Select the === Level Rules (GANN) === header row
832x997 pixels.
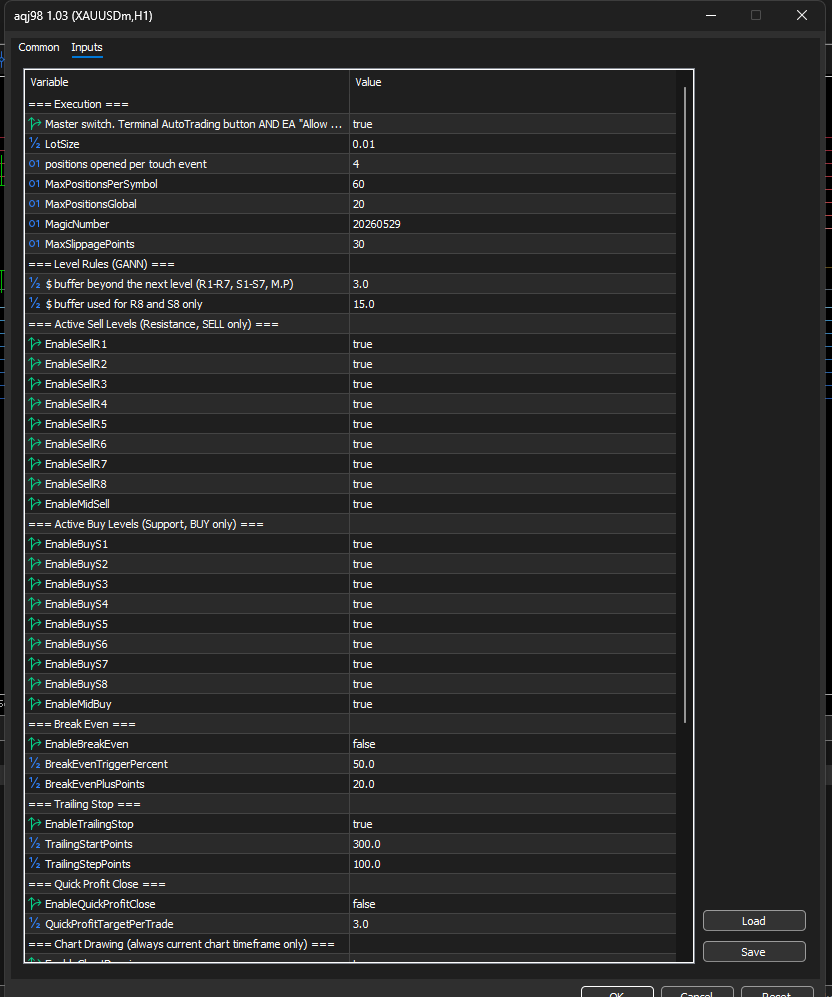(x=350, y=264)
